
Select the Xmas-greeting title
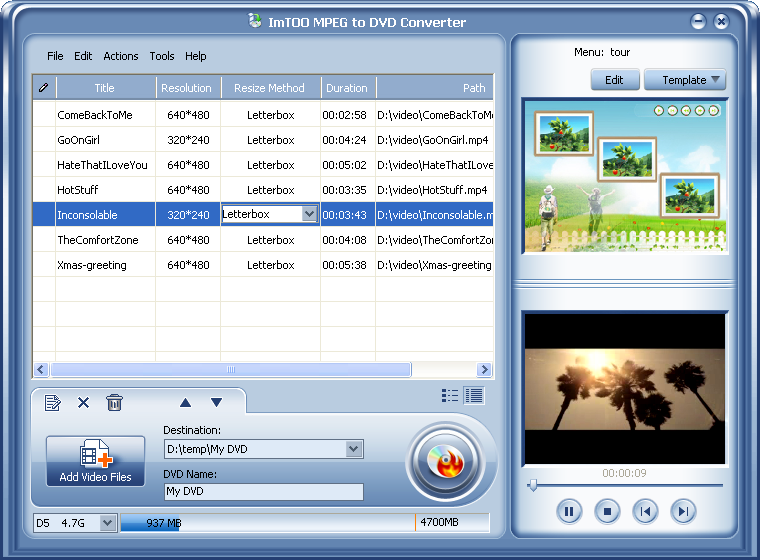click(x=92, y=265)
